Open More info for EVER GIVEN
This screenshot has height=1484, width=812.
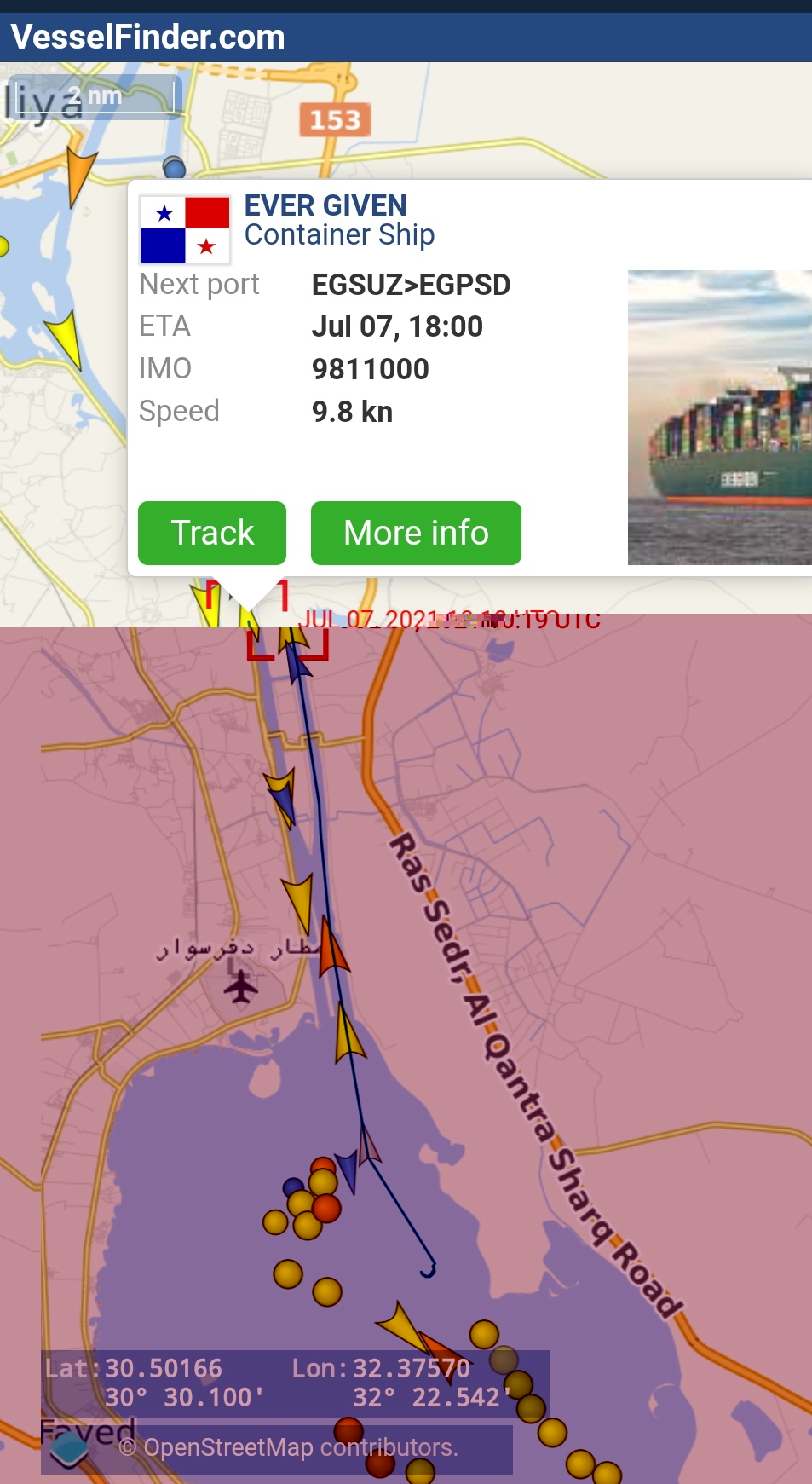tap(416, 533)
